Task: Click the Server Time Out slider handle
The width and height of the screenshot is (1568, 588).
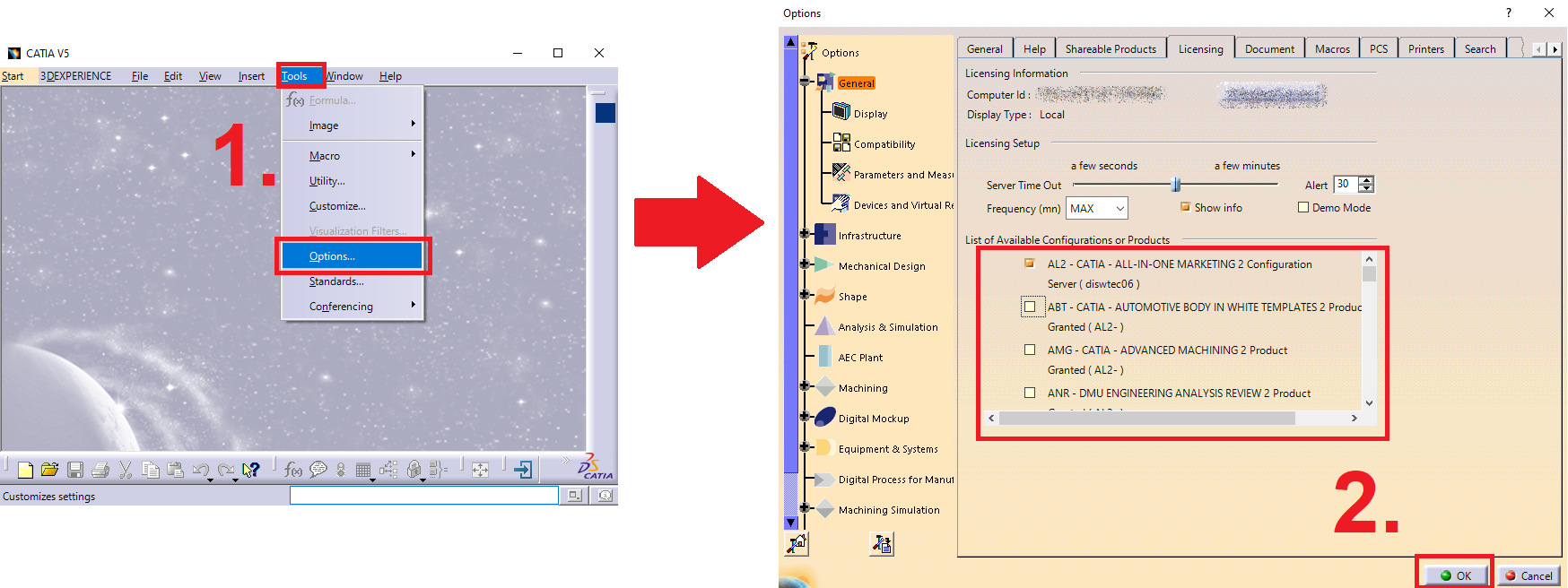Action: pos(1175,185)
